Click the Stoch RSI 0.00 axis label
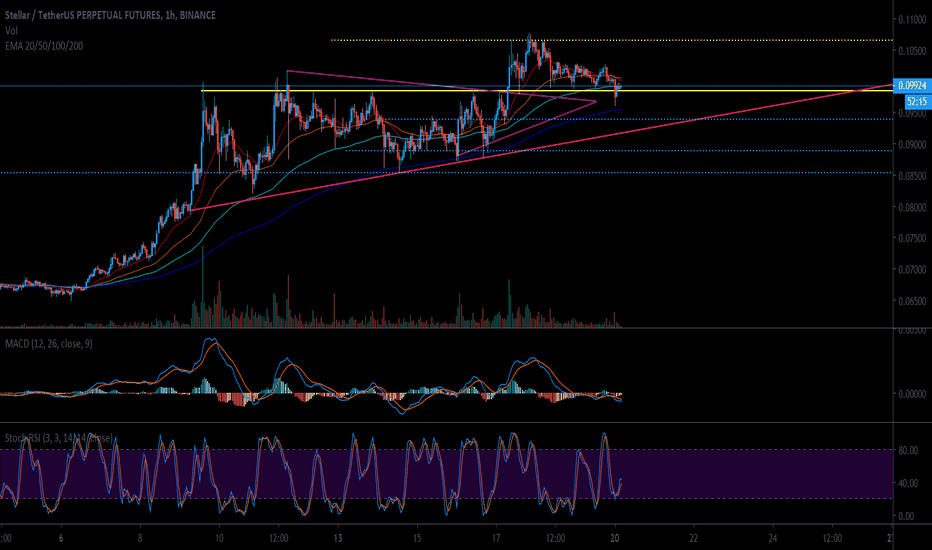This screenshot has height=550, width=932. point(906,516)
